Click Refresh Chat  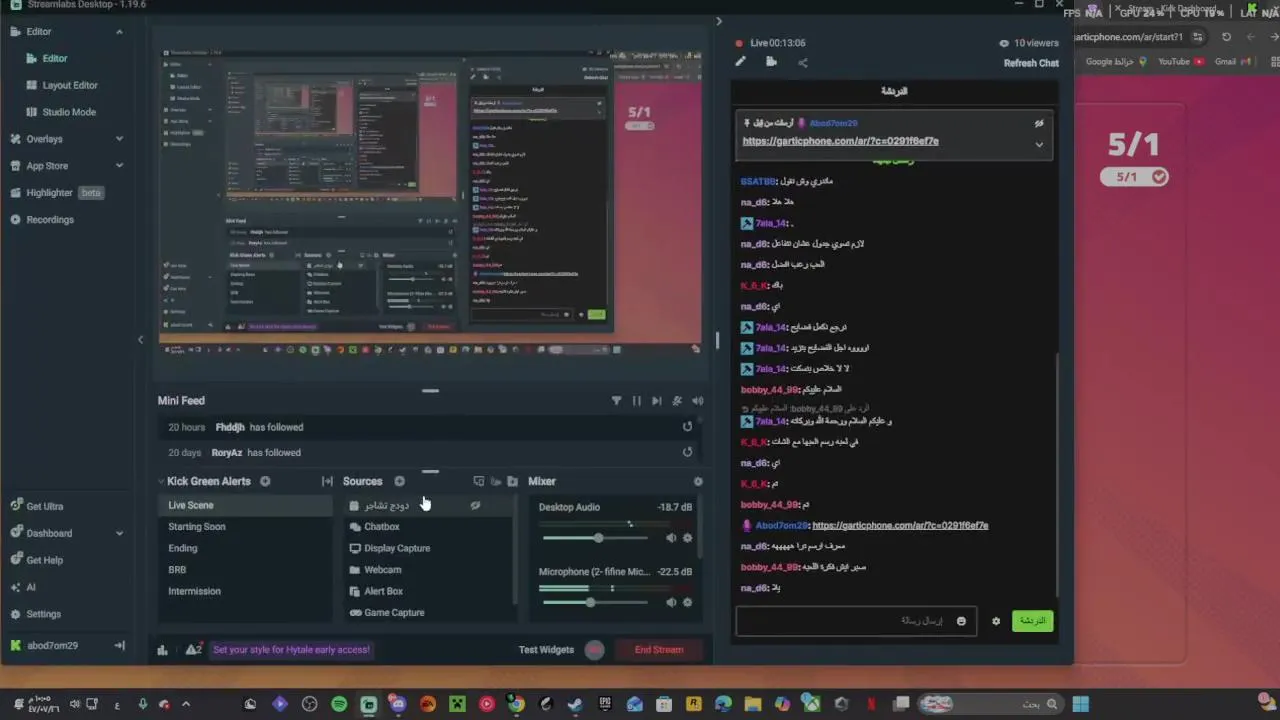[x=1031, y=63]
